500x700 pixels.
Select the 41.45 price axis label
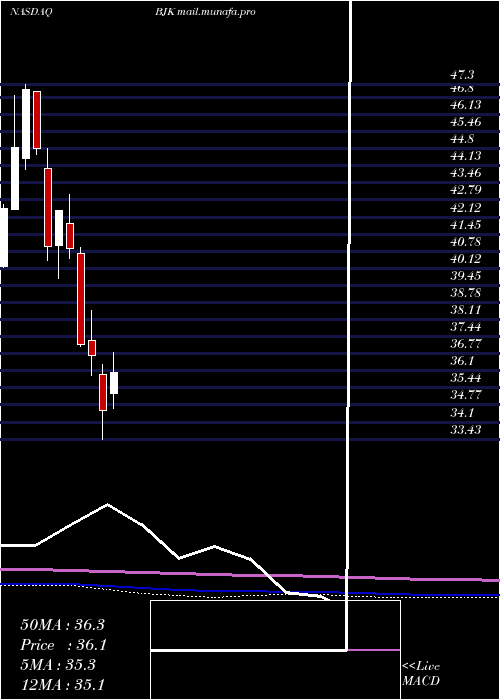pyautogui.click(x=466, y=225)
